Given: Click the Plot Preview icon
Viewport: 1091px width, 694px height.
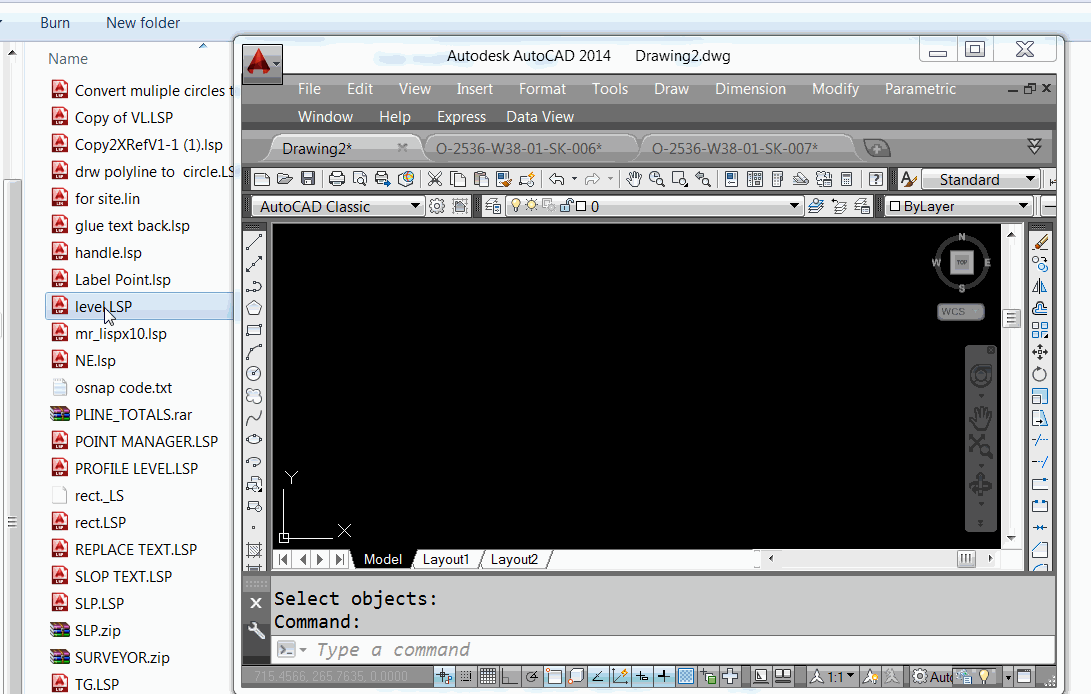Looking at the screenshot, I should (x=360, y=179).
